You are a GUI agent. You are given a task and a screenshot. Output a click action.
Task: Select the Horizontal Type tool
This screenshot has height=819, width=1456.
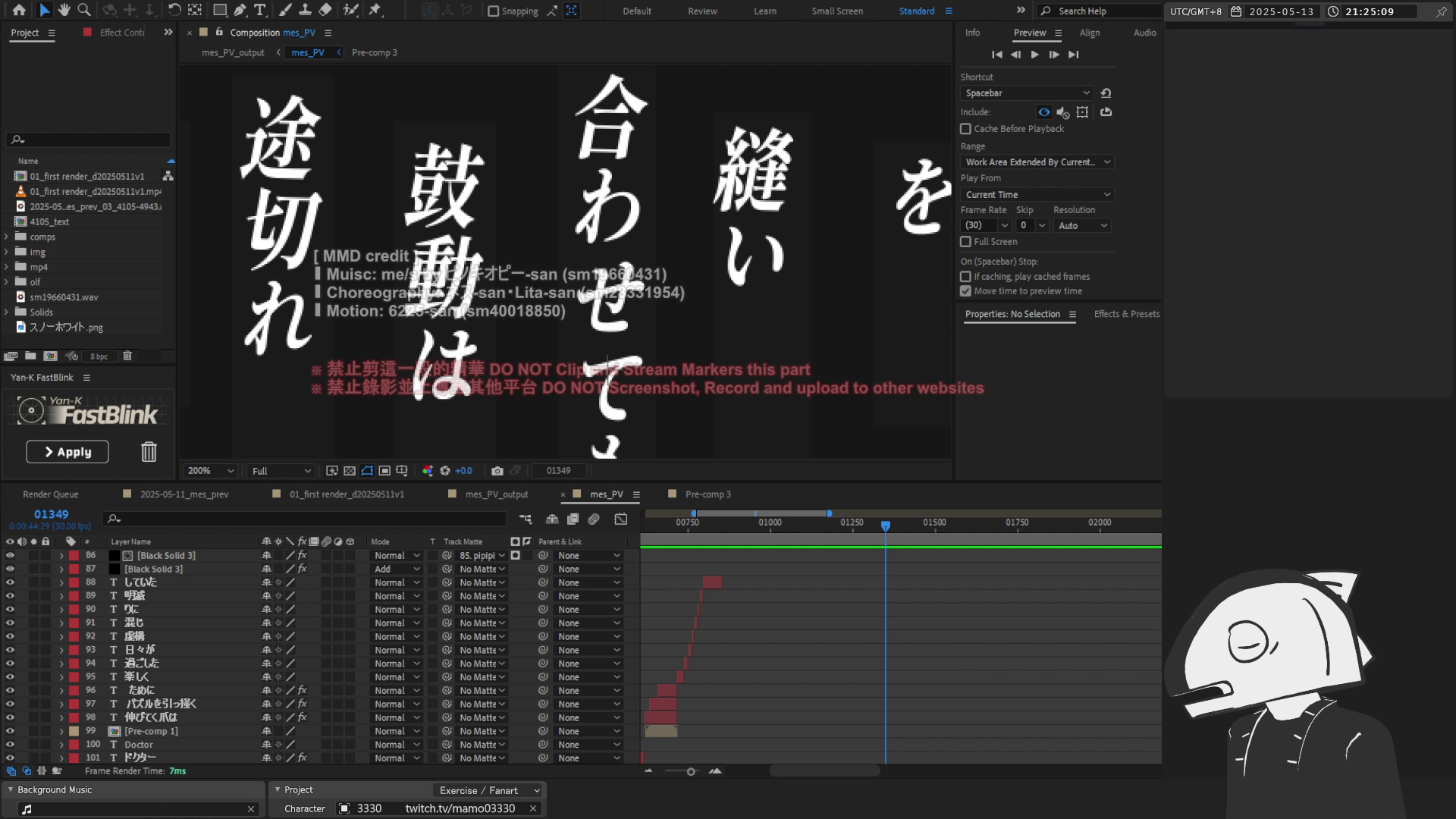(259, 10)
